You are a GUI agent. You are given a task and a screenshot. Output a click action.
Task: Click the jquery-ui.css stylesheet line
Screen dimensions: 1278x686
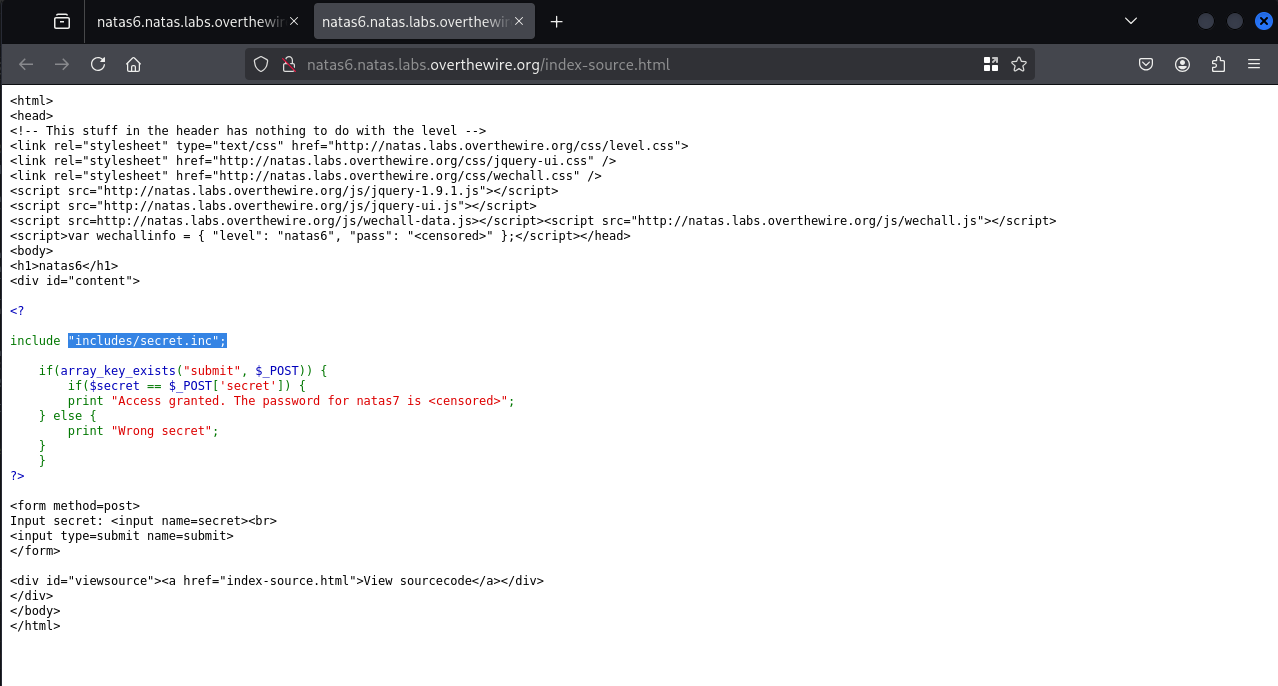click(x=313, y=161)
